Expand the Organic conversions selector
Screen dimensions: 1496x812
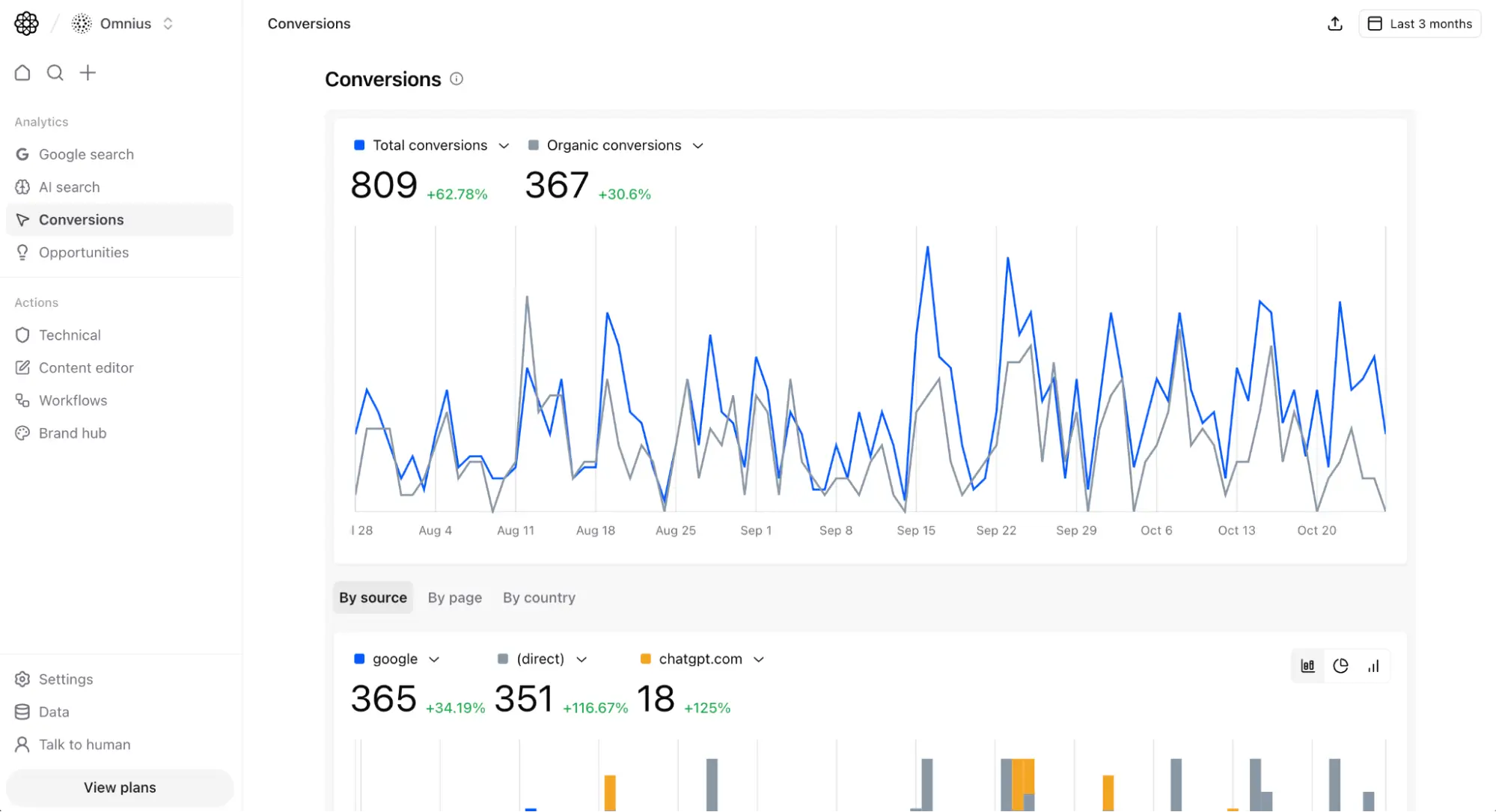click(697, 145)
